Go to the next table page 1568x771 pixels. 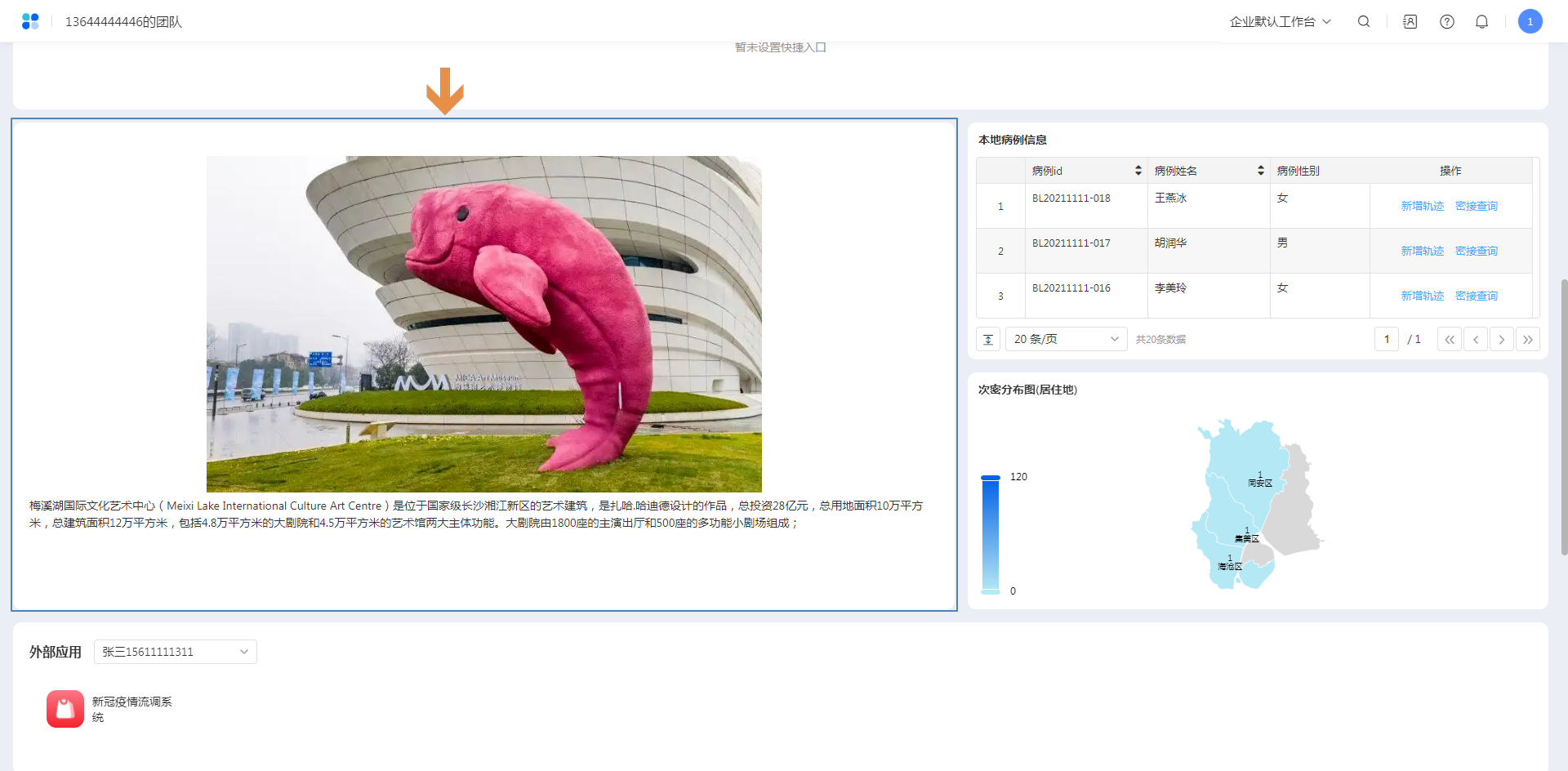click(1501, 339)
